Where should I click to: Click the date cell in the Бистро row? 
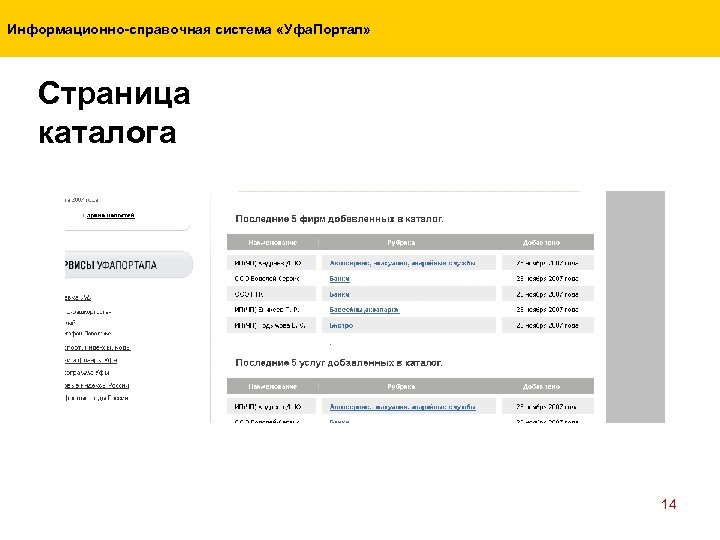548,325
